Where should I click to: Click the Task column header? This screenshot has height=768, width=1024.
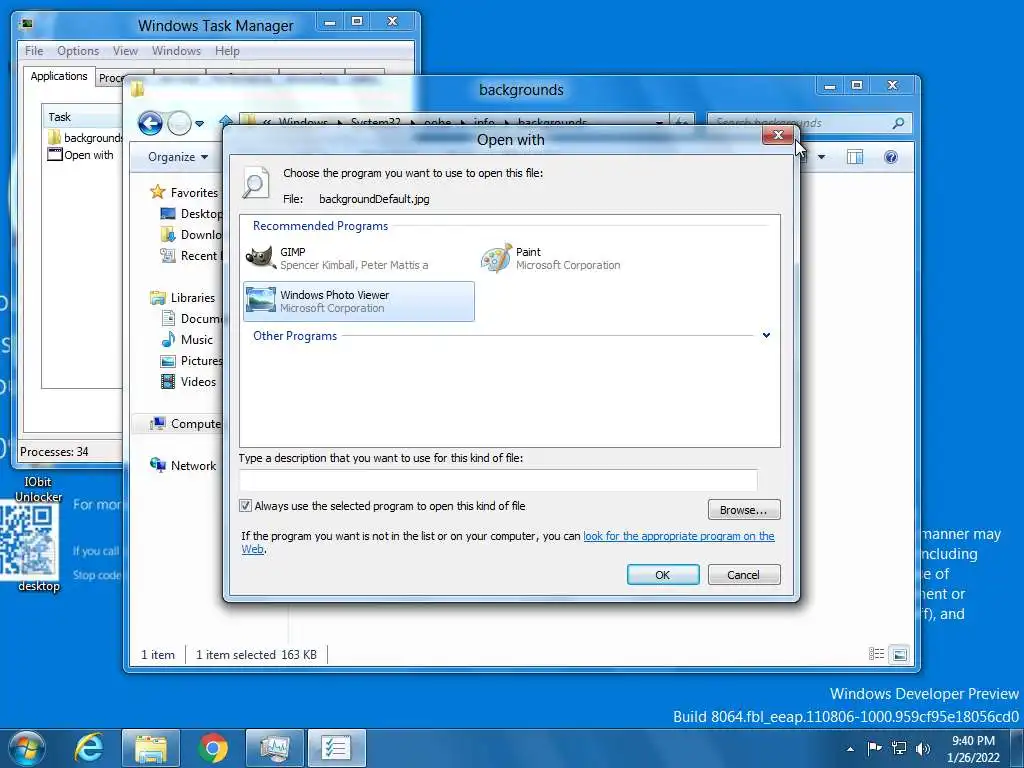83,117
